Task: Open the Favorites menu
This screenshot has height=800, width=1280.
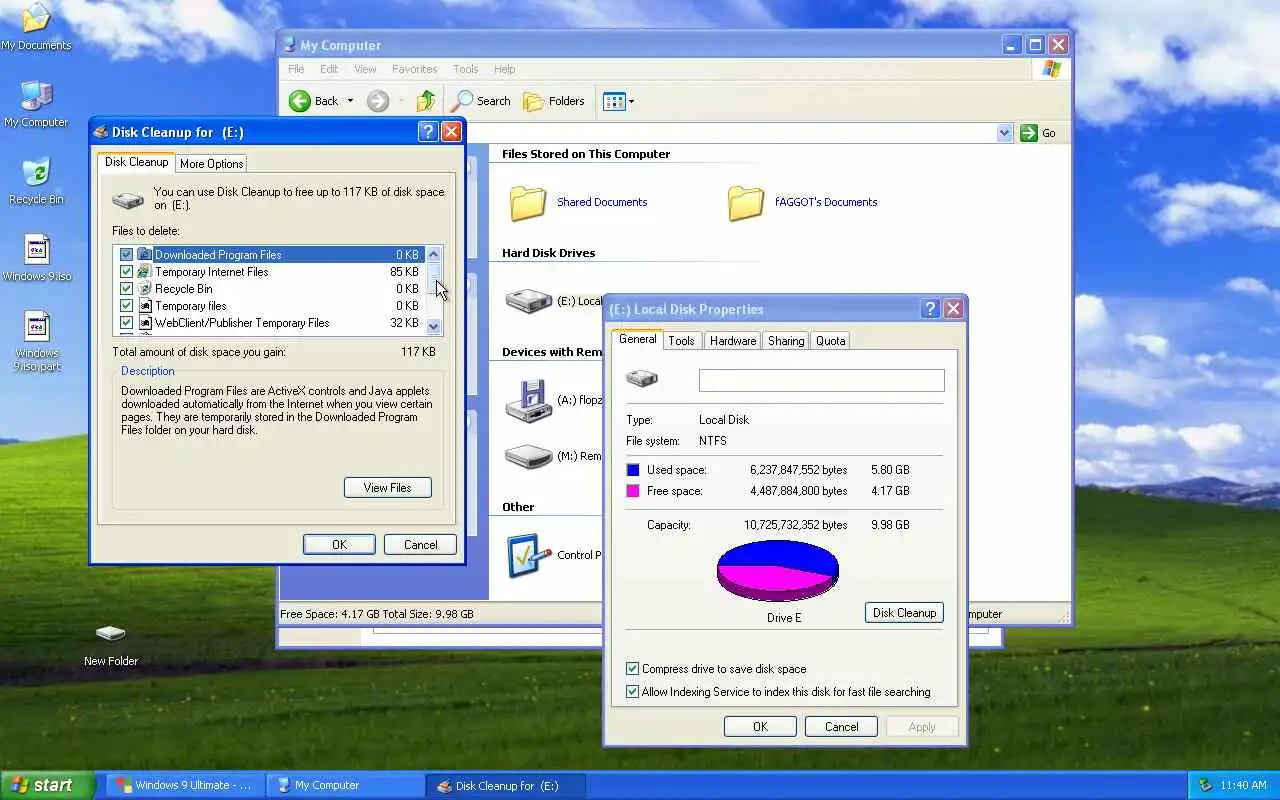Action: tap(414, 69)
